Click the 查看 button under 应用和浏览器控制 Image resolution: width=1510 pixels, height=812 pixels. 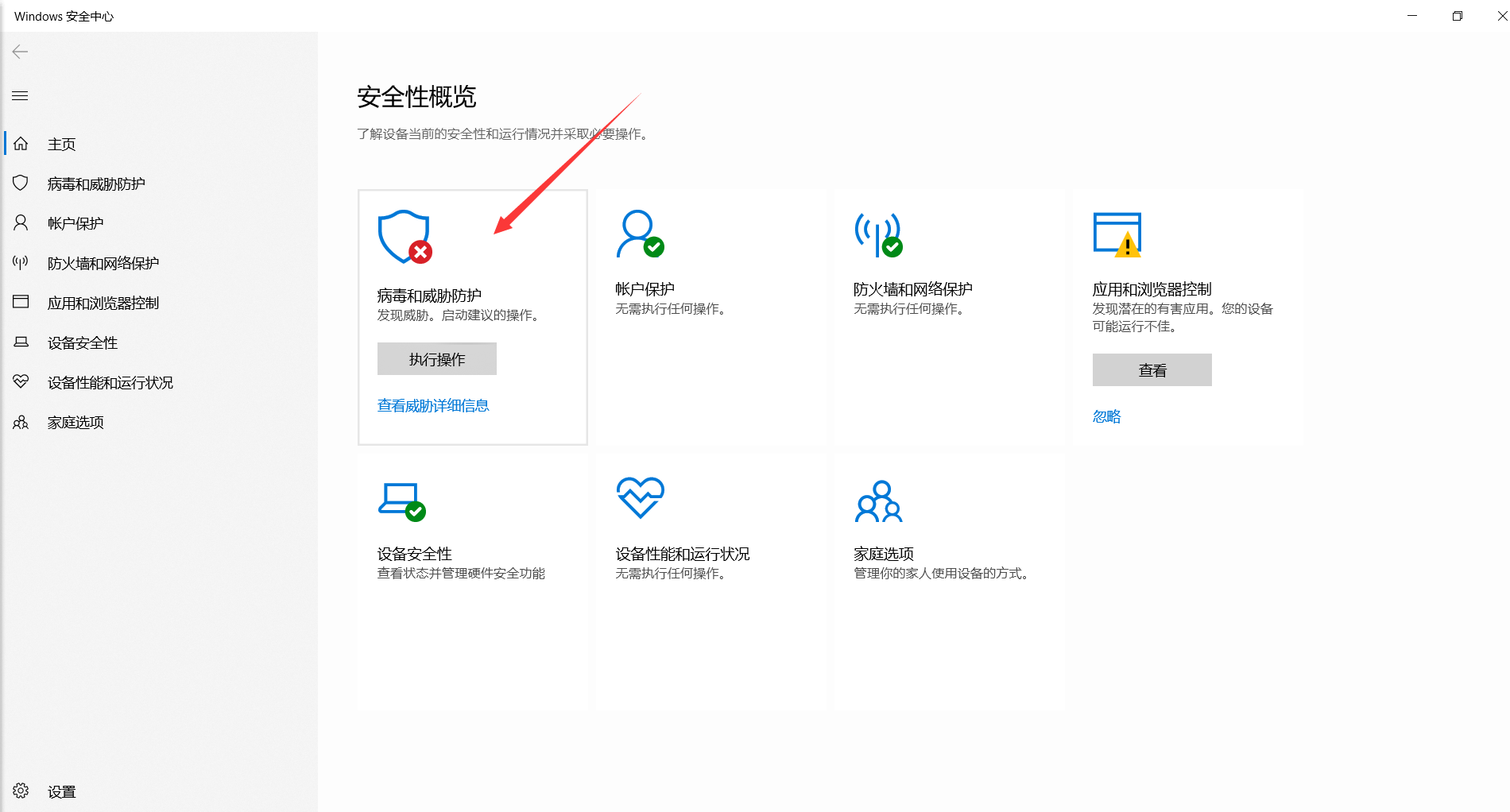[x=1152, y=369]
